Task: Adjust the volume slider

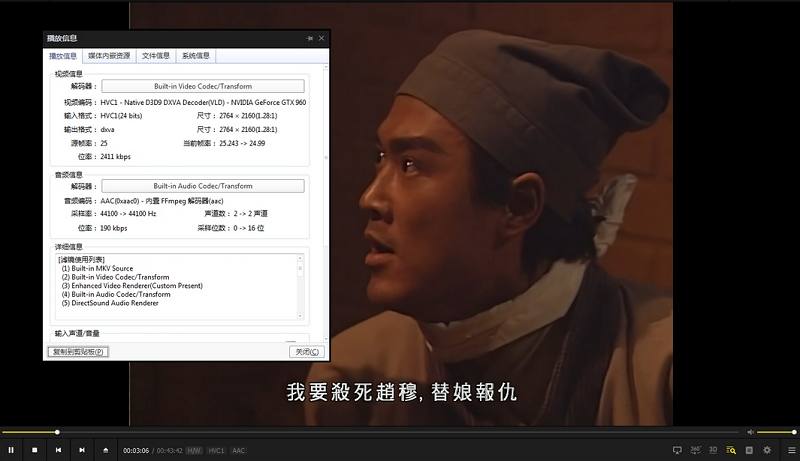Action: pyautogui.click(x=777, y=432)
